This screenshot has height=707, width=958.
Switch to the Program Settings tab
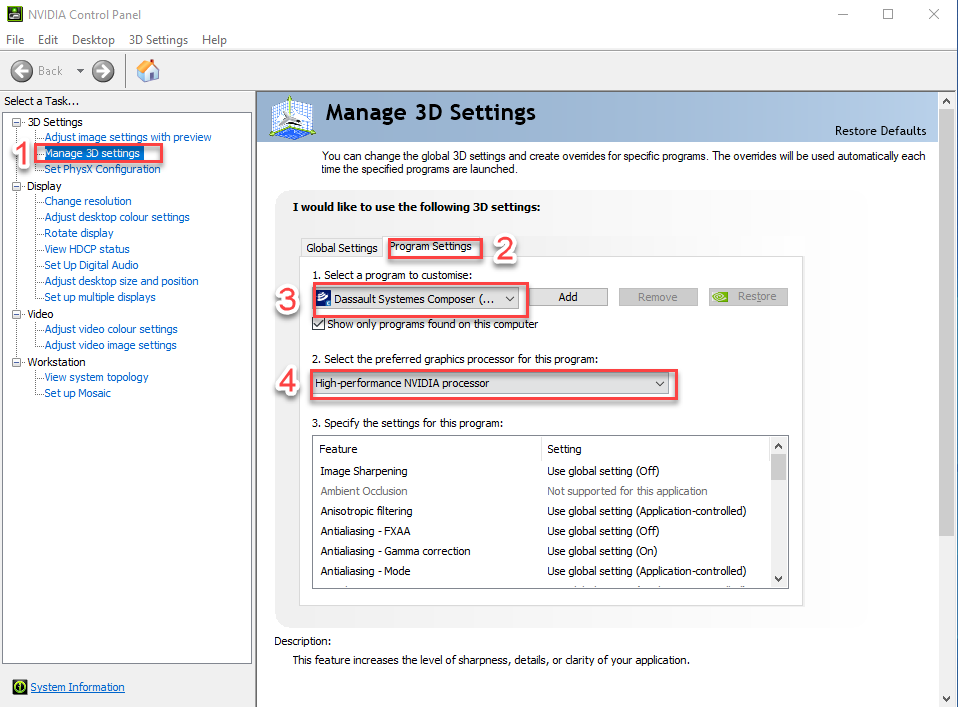(431, 246)
